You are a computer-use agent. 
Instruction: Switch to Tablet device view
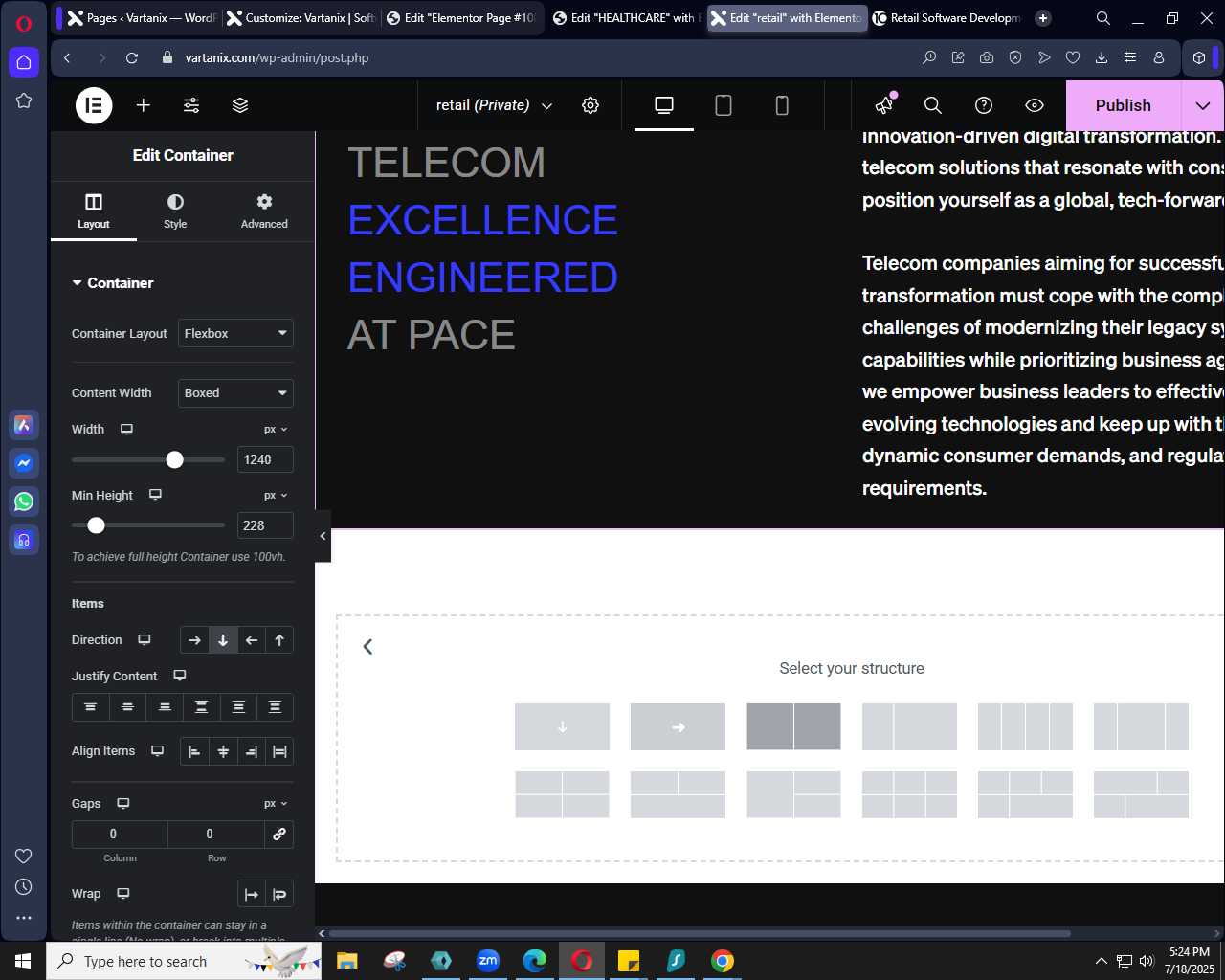tap(724, 105)
